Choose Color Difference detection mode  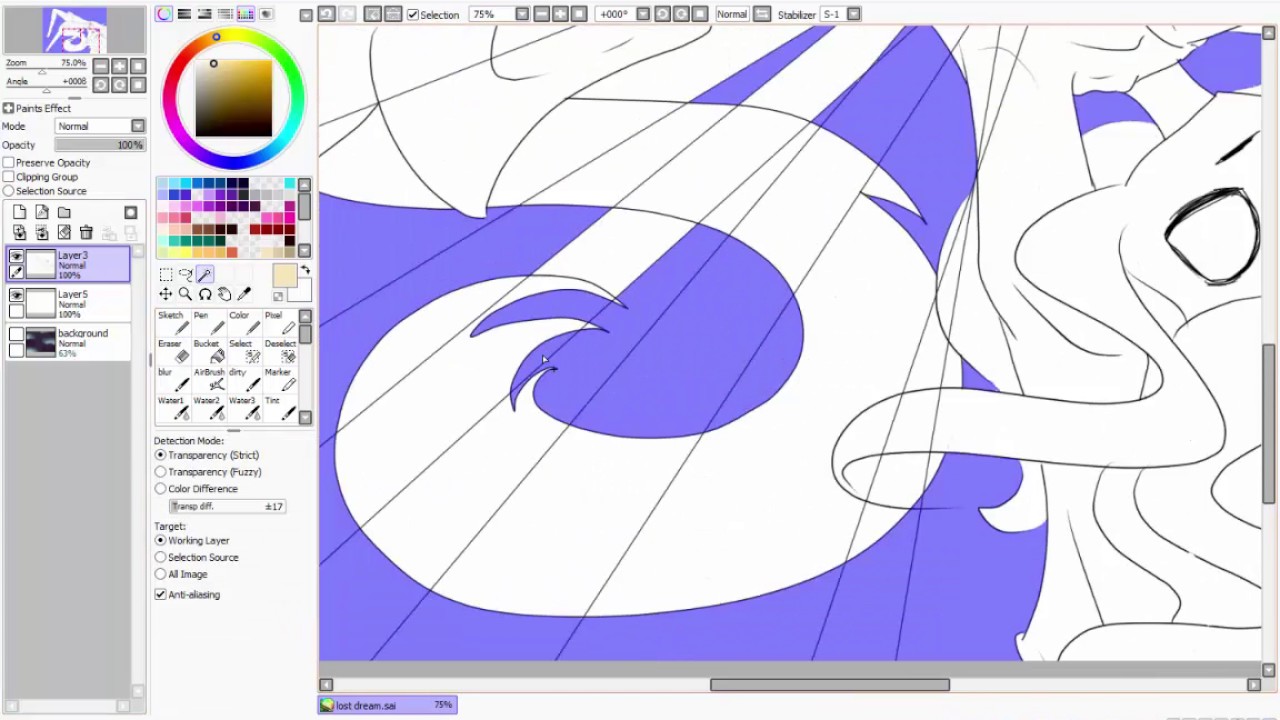pos(160,489)
